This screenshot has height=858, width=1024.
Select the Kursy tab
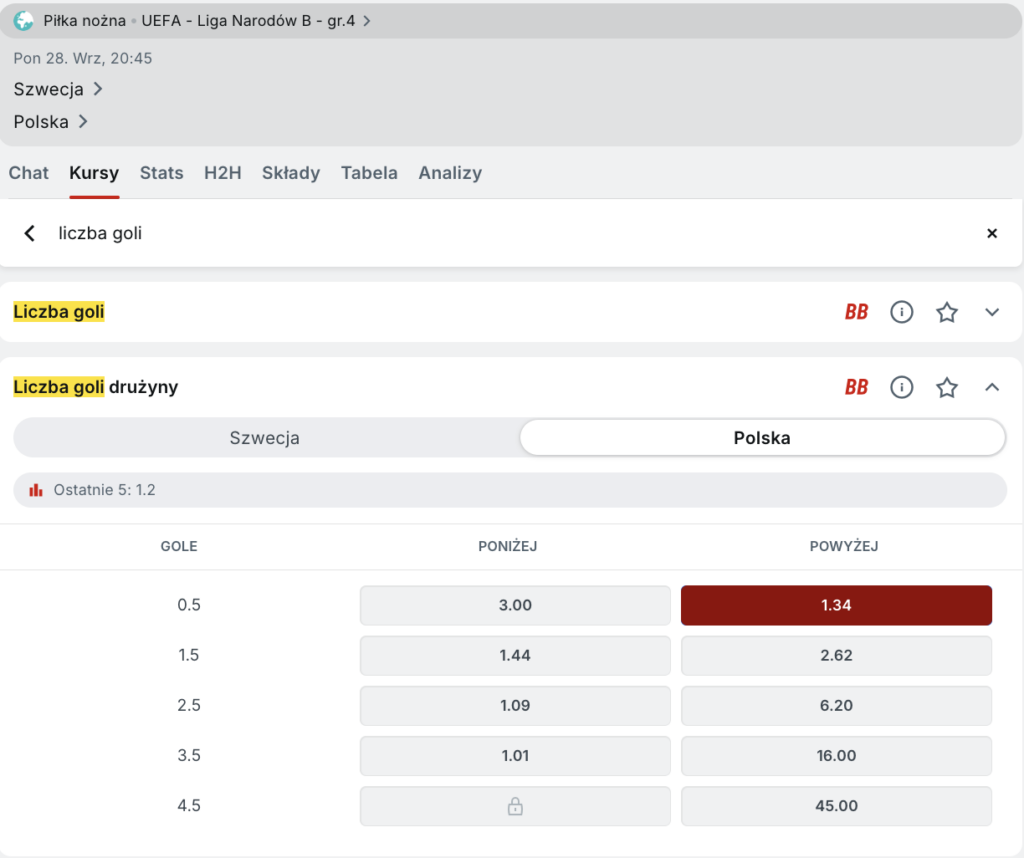point(94,173)
